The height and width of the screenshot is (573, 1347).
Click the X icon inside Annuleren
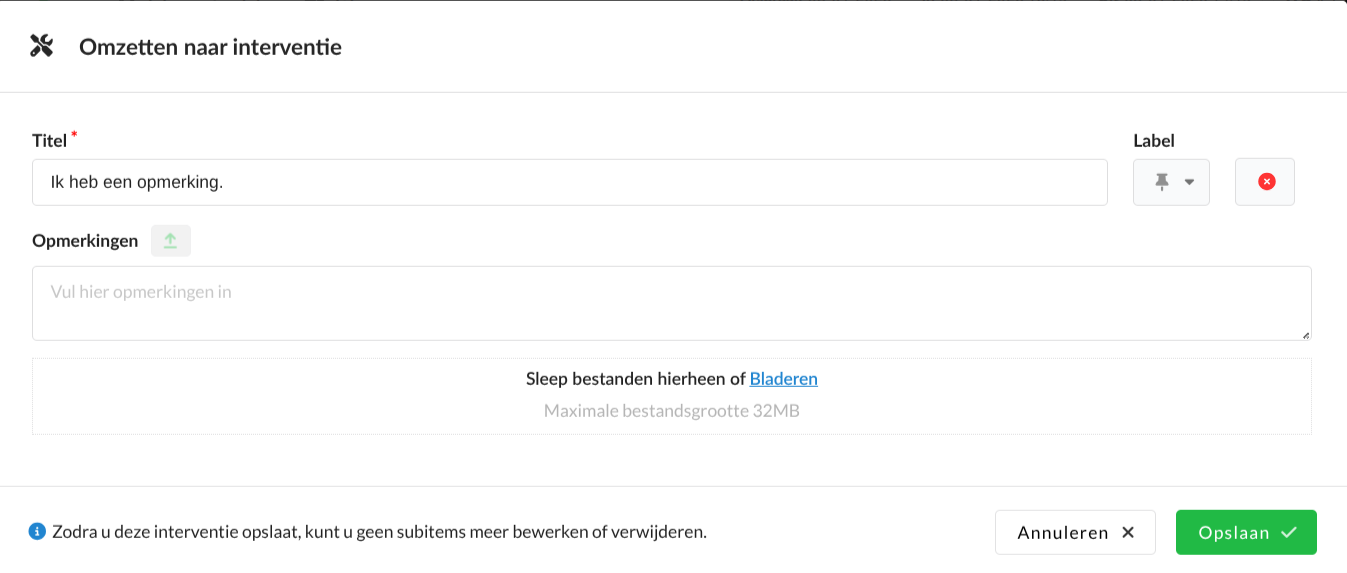[1128, 533]
